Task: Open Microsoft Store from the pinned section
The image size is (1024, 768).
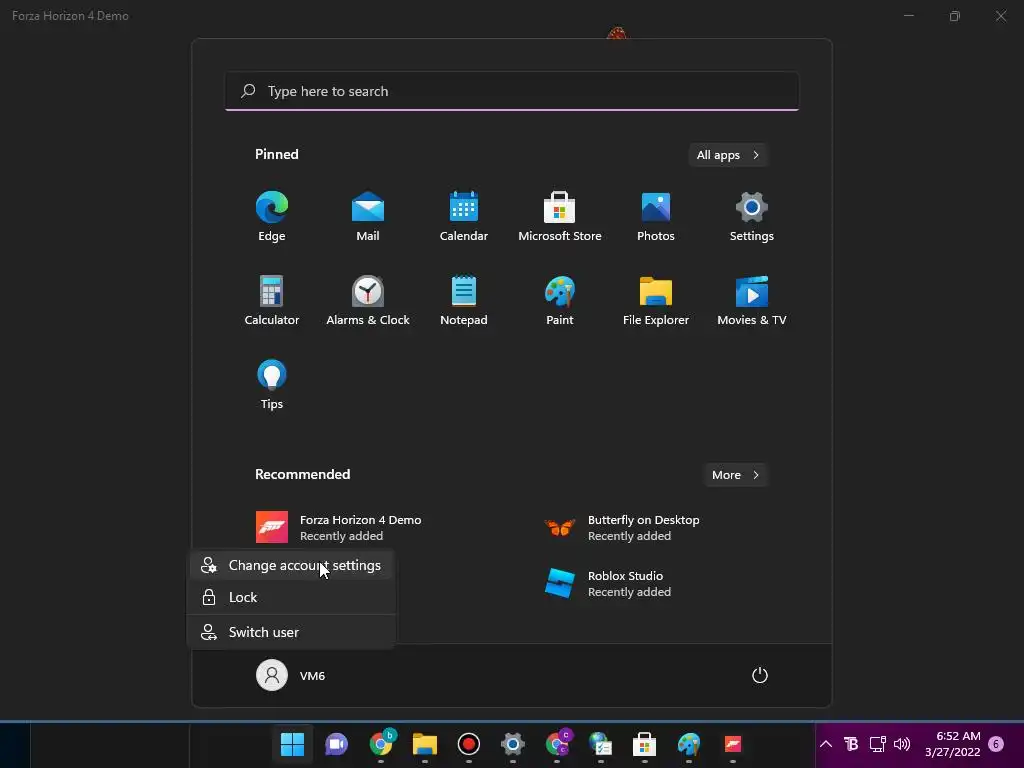Action: (560, 216)
